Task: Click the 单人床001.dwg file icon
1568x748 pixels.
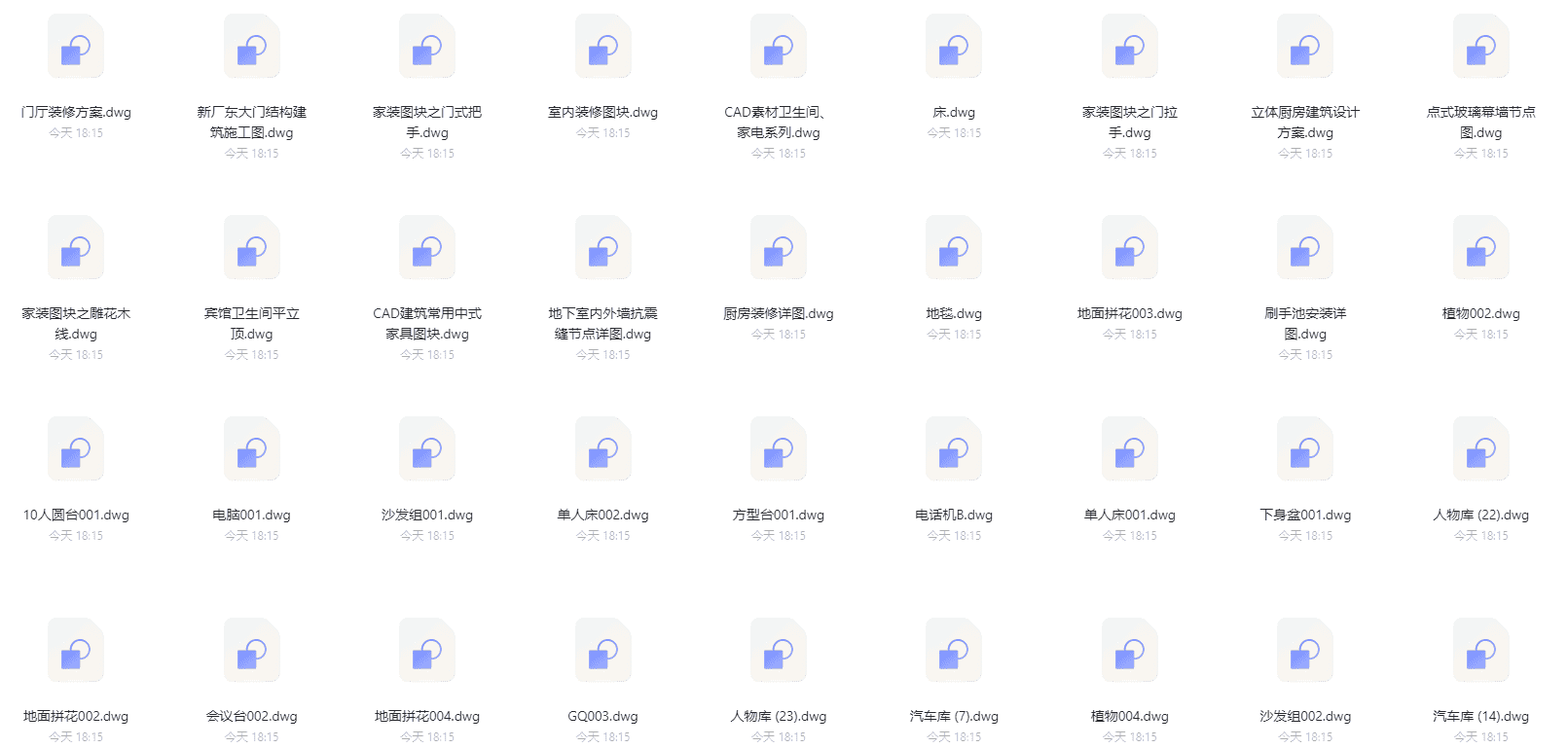Action: coord(1130,449)
